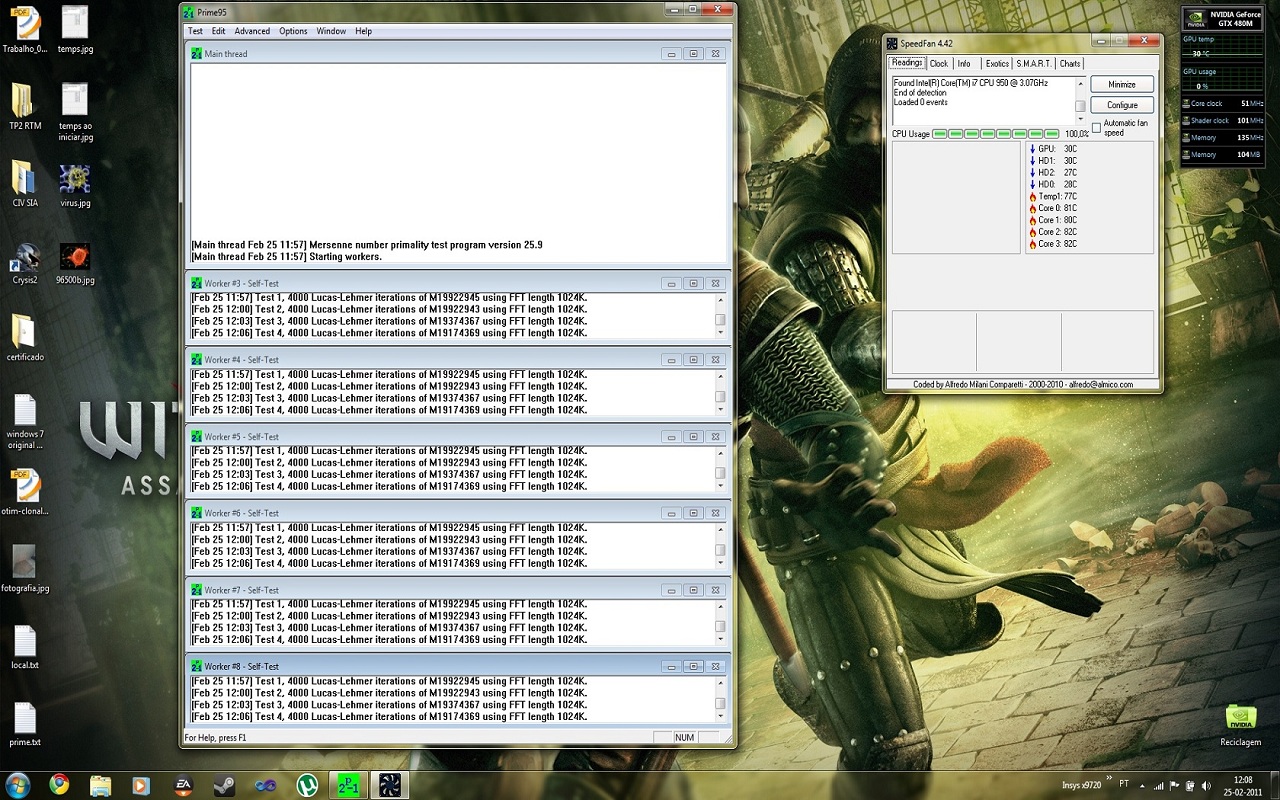Switch to the Charts tab
1280x800 pixels.
click(x=1070, y=64)
